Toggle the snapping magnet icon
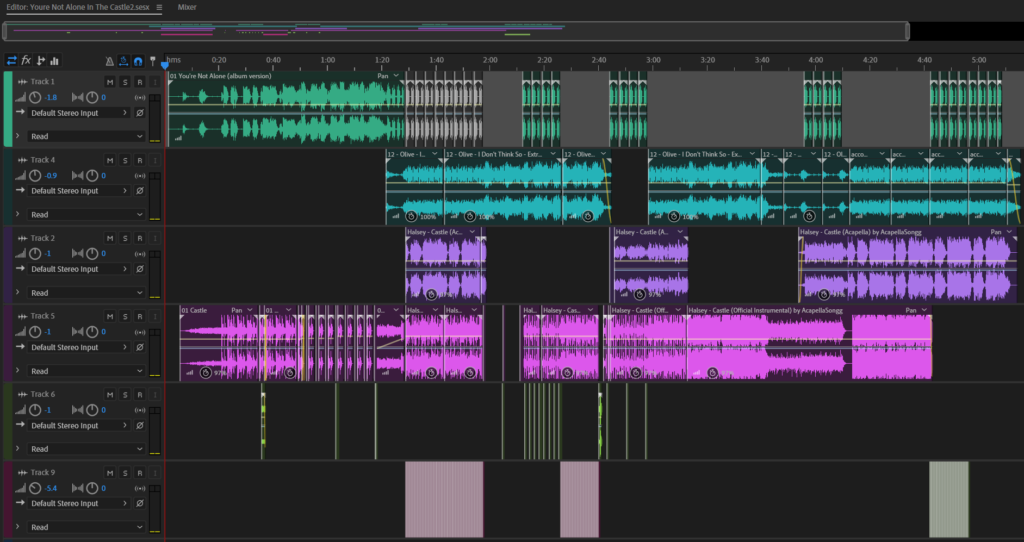This screenshot has height=542, width=1024. point(137,61)
